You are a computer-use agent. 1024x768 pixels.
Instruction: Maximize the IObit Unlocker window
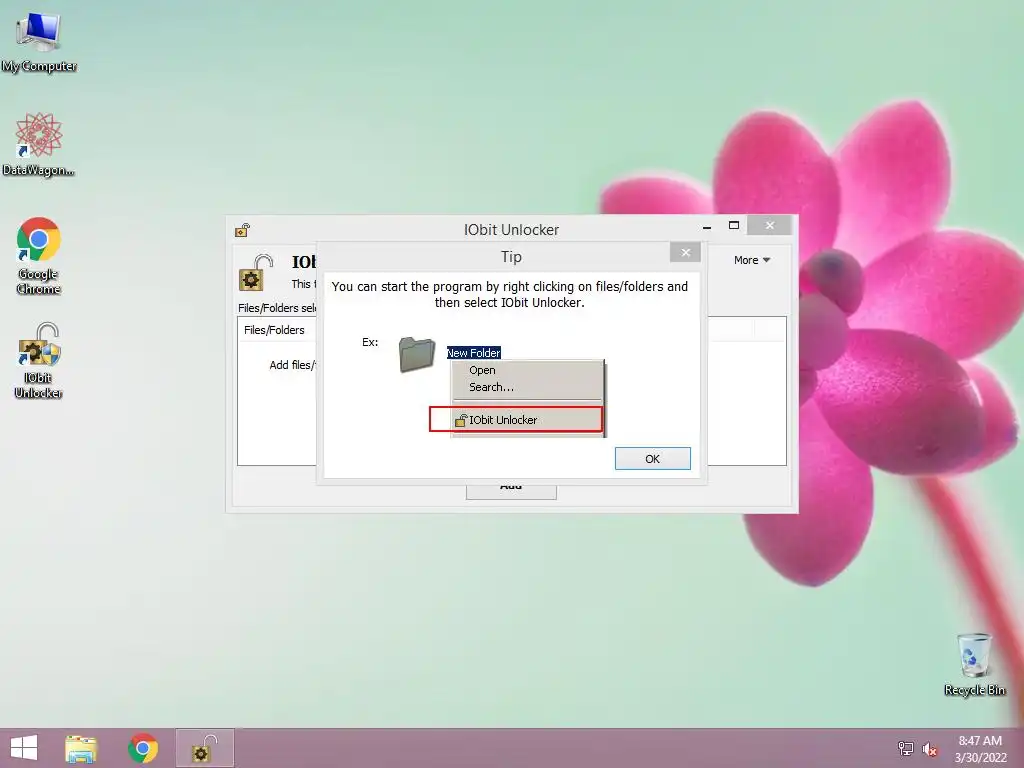click(733, 225)
